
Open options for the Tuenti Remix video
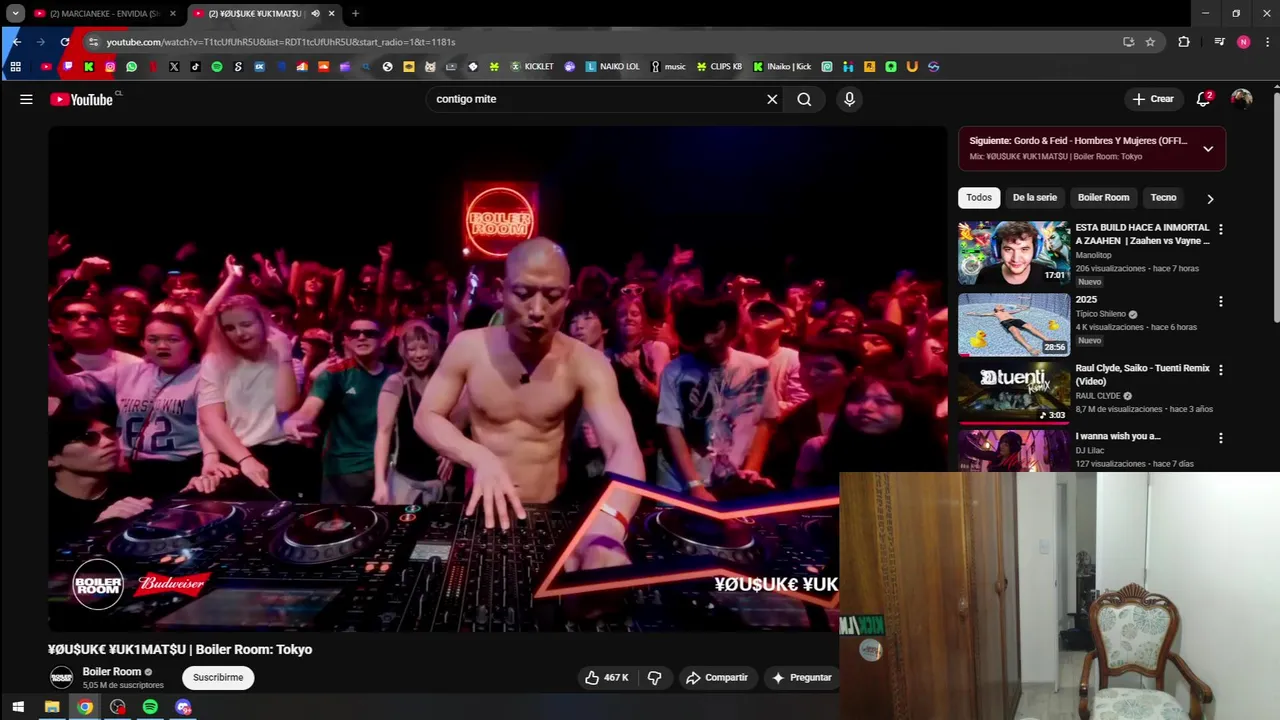coord(1220,370)
